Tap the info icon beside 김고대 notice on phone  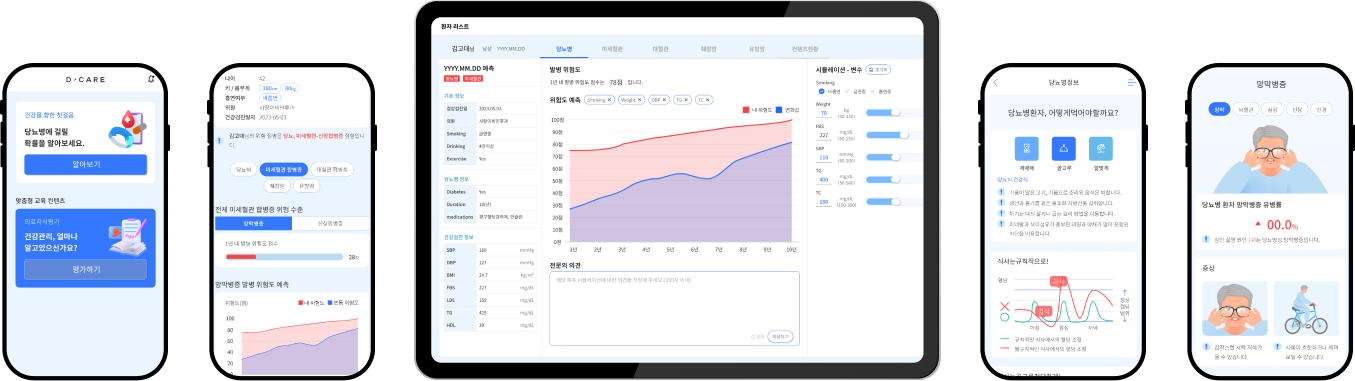[219, 141]
